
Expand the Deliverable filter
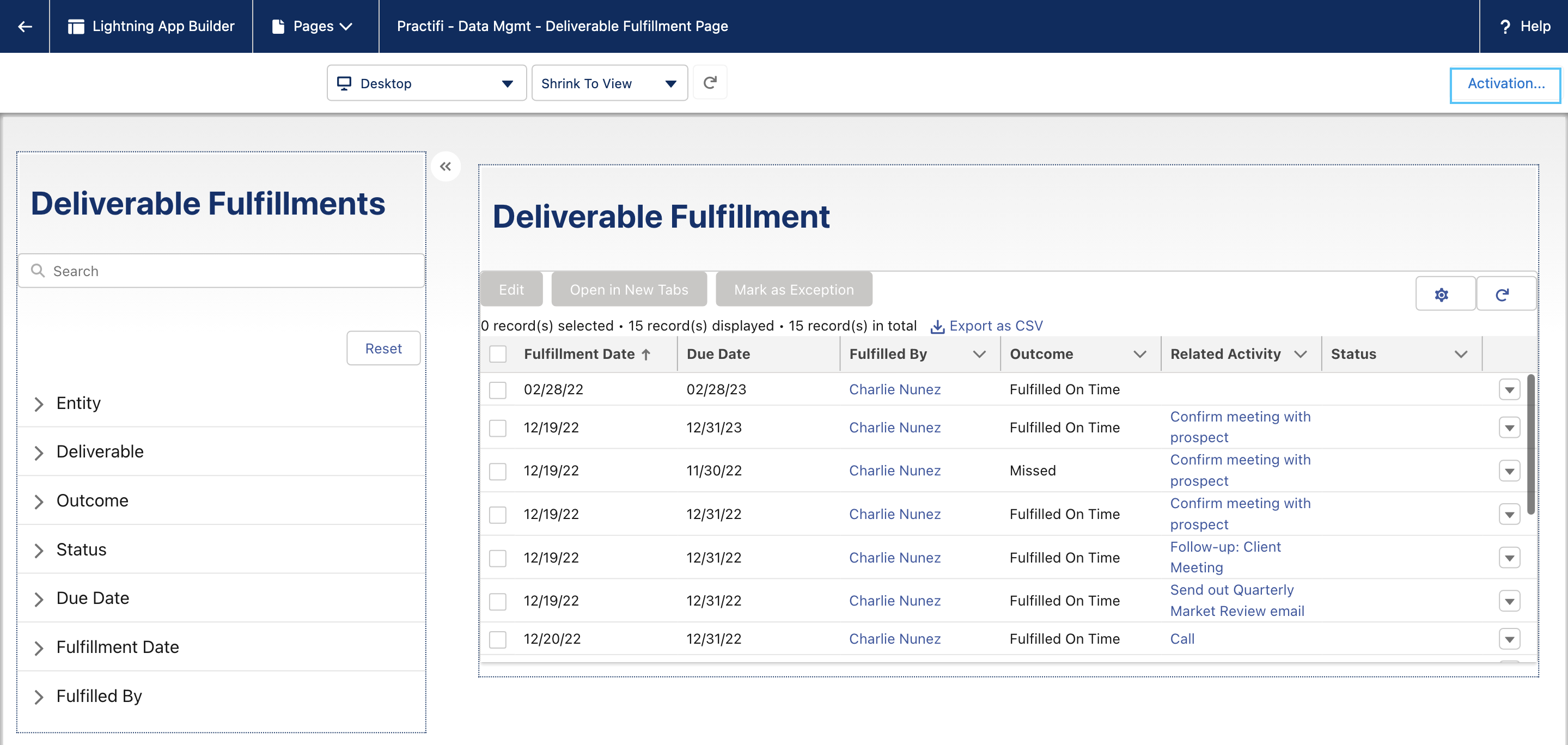[x=38, y=452]
